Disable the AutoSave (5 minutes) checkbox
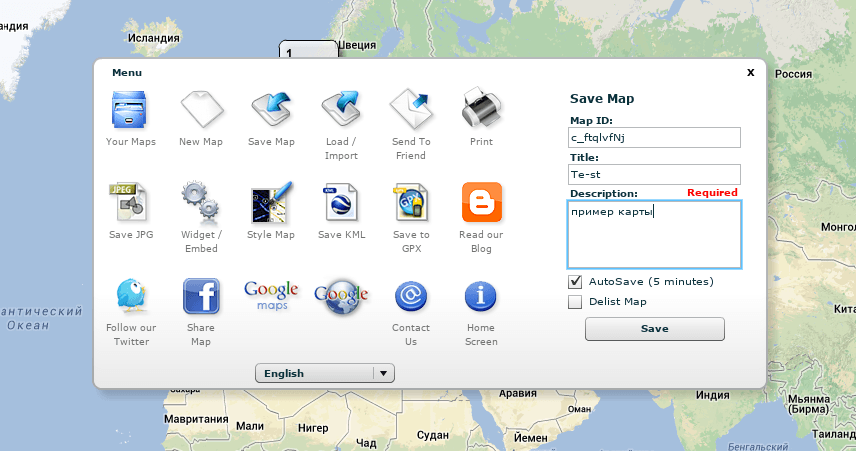Image resolution: width=856 pixels, height=451 pixels. coord(575,282)
